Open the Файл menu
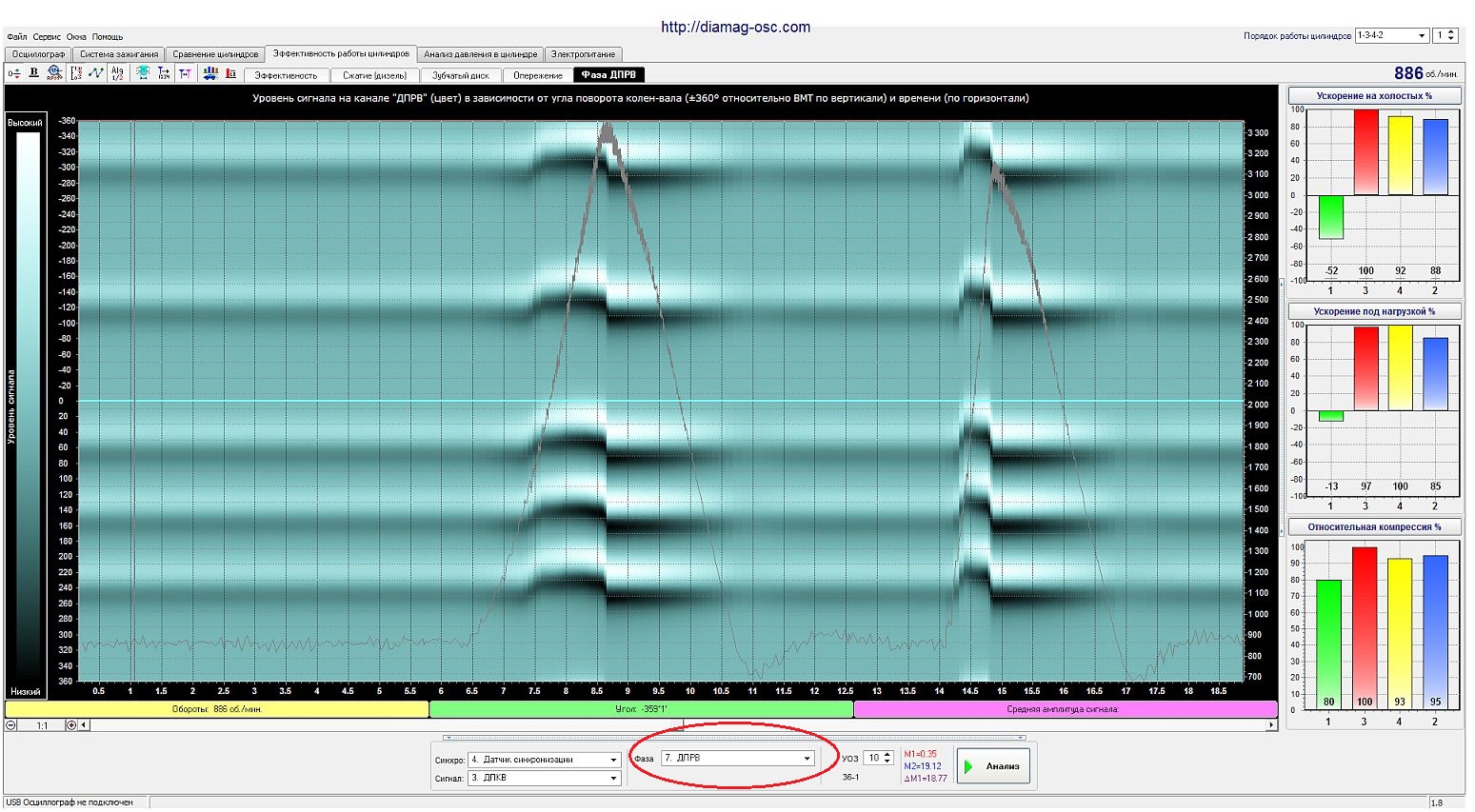The width and height of the screenshot is (1475, 812). pos(16,37)
